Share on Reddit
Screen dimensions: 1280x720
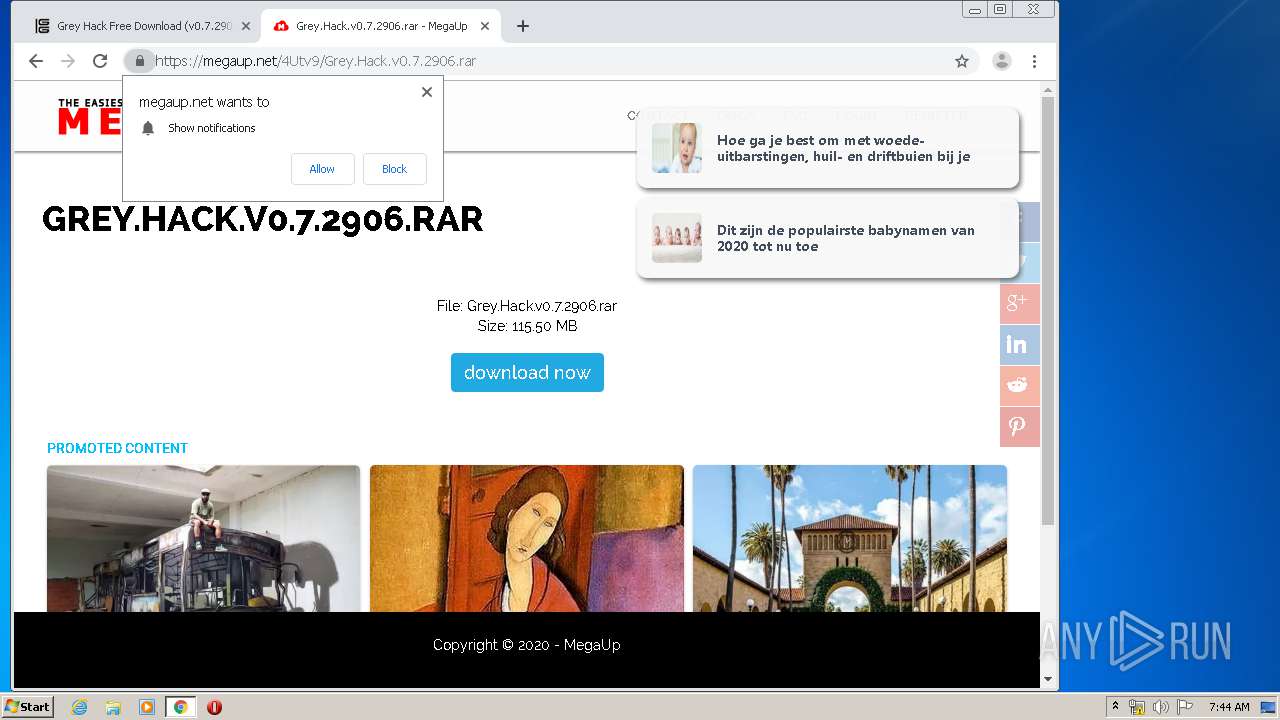[1020, 385]
